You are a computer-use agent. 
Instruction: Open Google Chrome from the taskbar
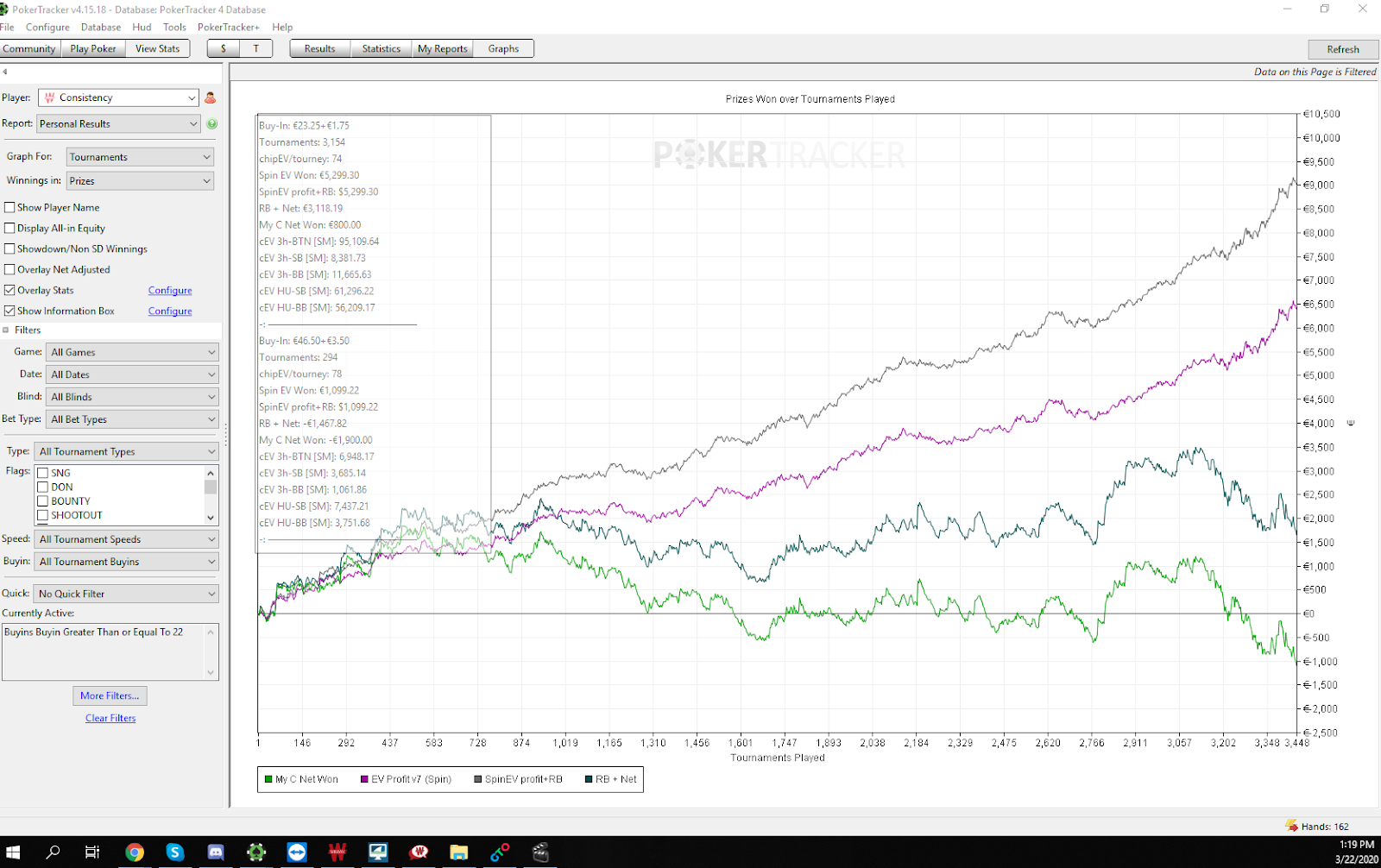pos(135,852)
